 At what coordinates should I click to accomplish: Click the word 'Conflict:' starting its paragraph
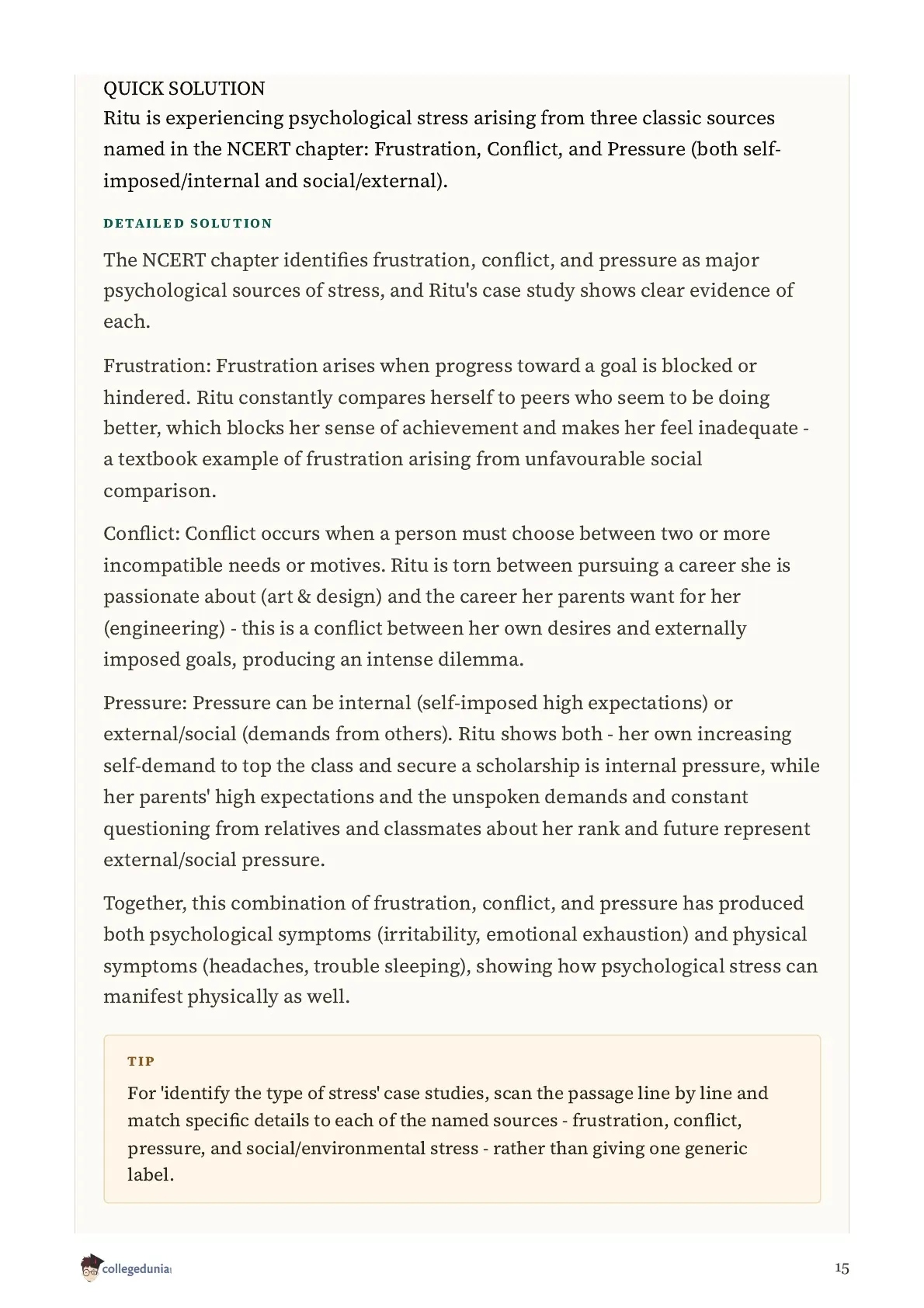[141, 534]
